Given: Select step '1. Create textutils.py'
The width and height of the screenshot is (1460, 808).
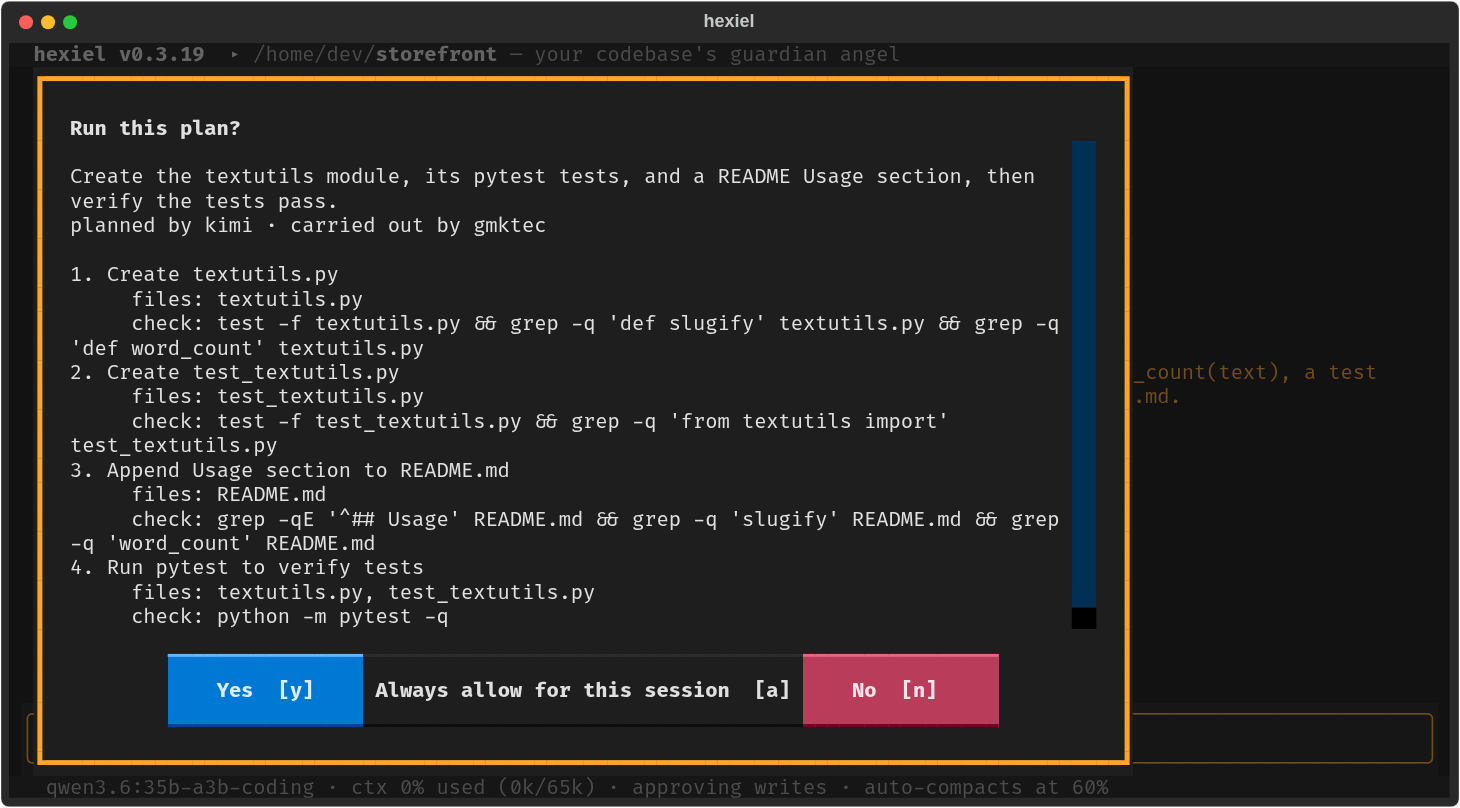Looking at the screenshot, I should coord(204,274).
